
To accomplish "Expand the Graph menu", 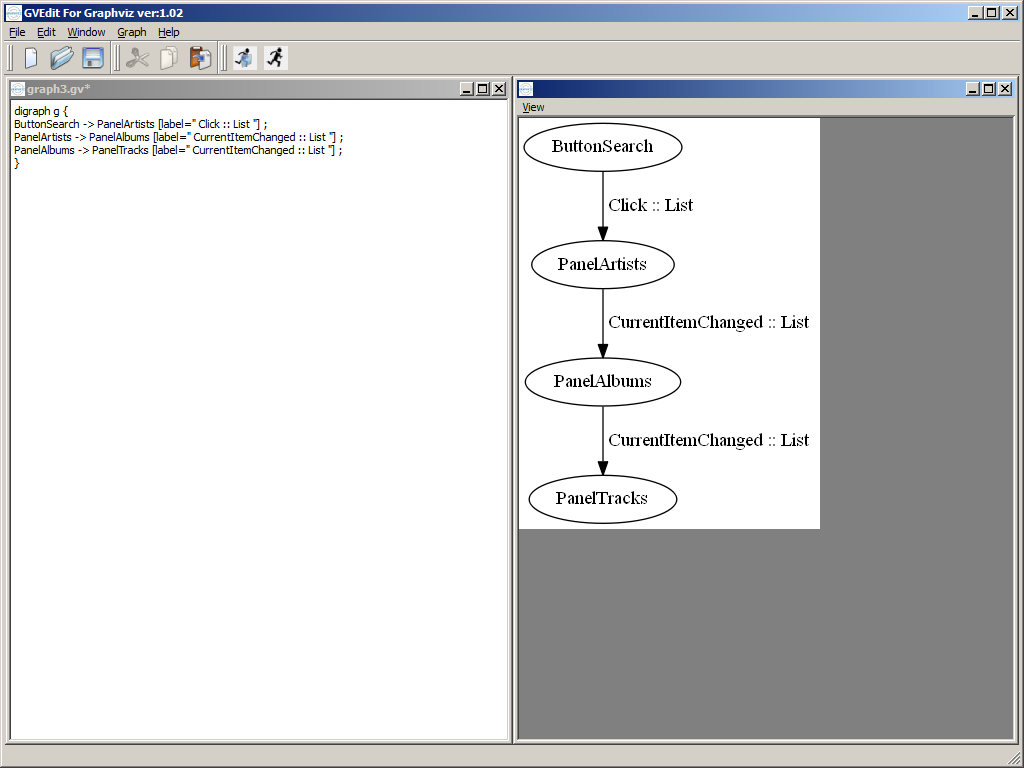I will (132, 32).
